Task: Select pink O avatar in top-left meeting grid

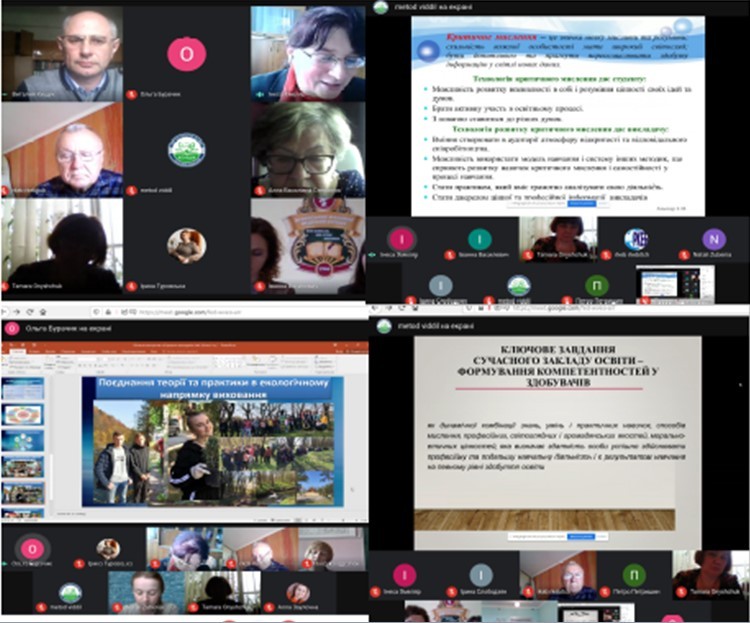Action: pyautogui.click(x=187, y=54)
